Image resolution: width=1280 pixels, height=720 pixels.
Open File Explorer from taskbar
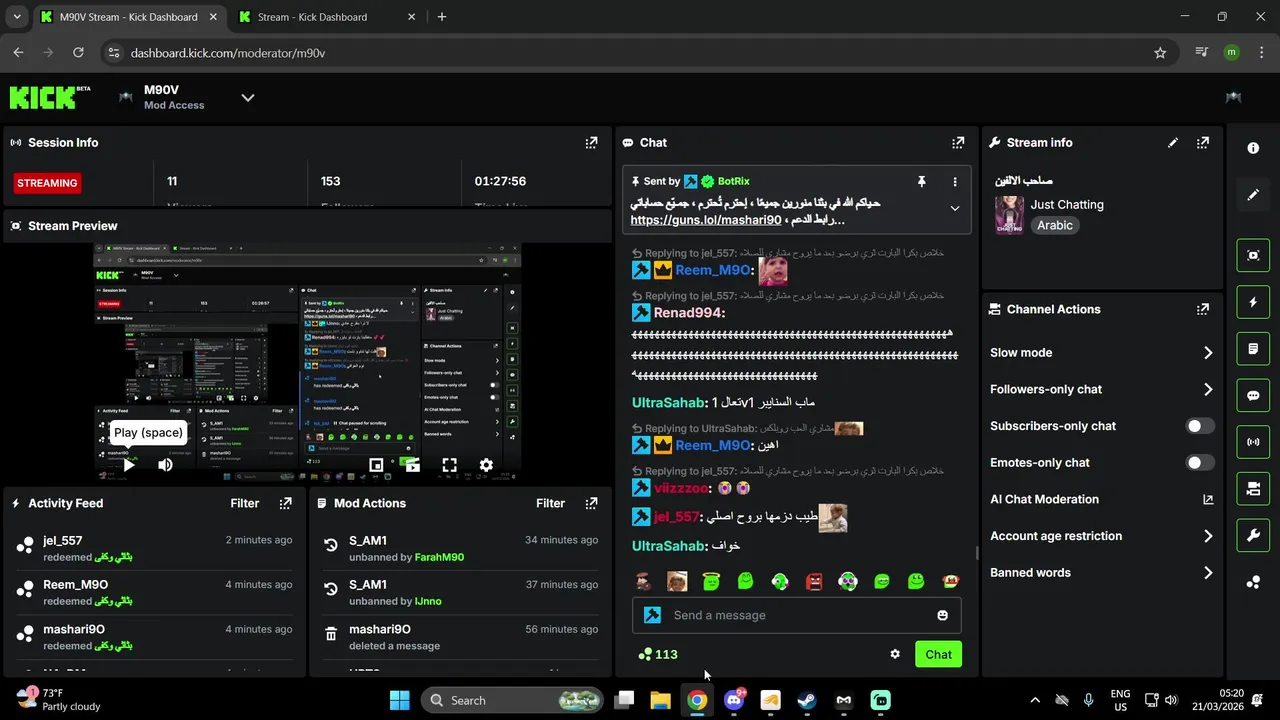point(660,700)
